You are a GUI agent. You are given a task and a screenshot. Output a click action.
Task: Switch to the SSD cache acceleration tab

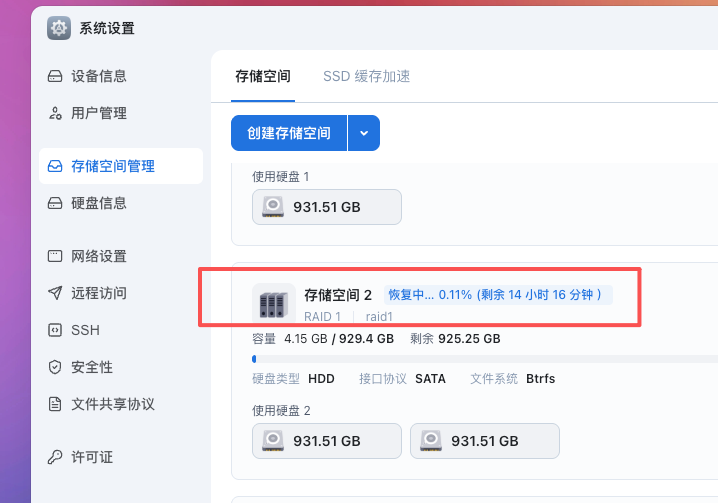tap(366, 76)
